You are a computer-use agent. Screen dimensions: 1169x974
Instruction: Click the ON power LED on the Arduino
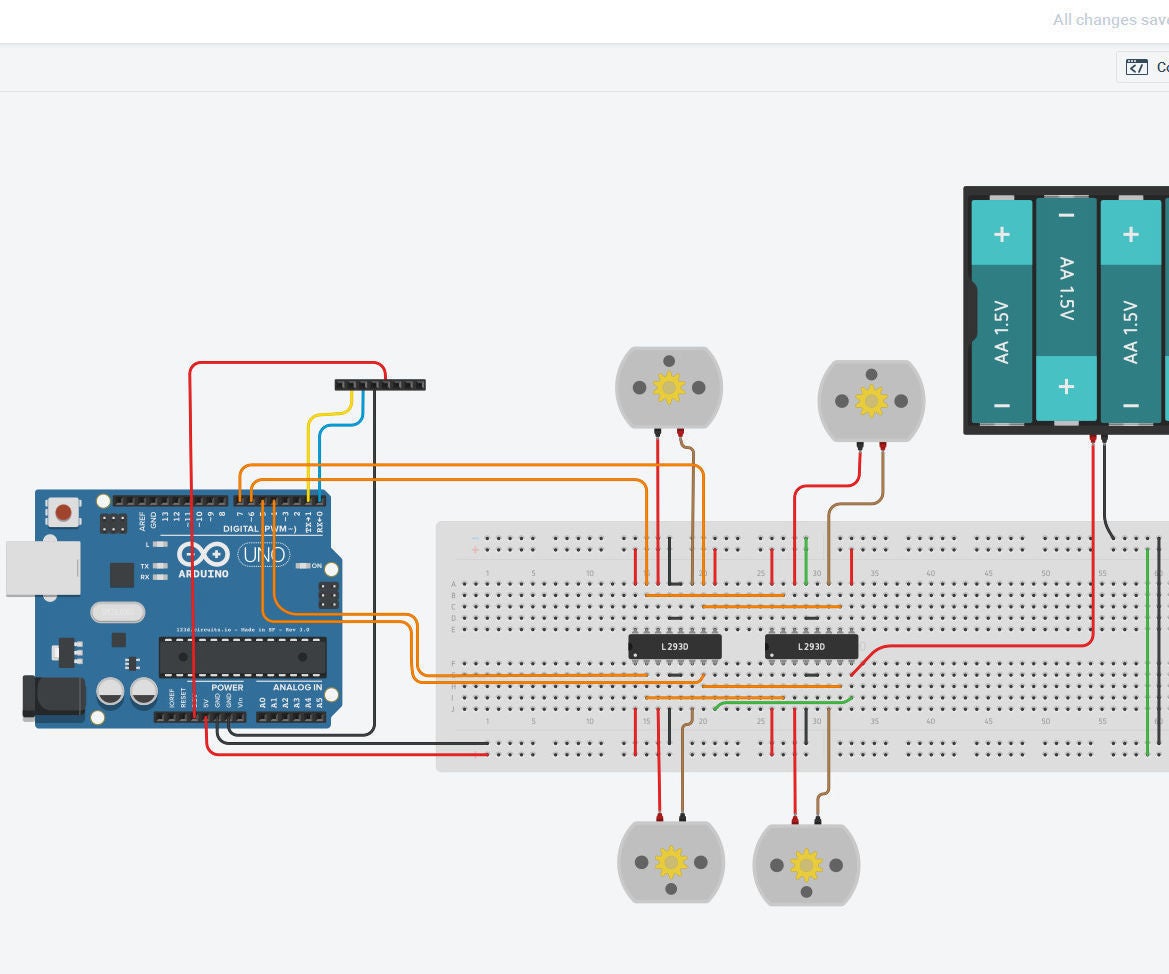pos(303,566)
